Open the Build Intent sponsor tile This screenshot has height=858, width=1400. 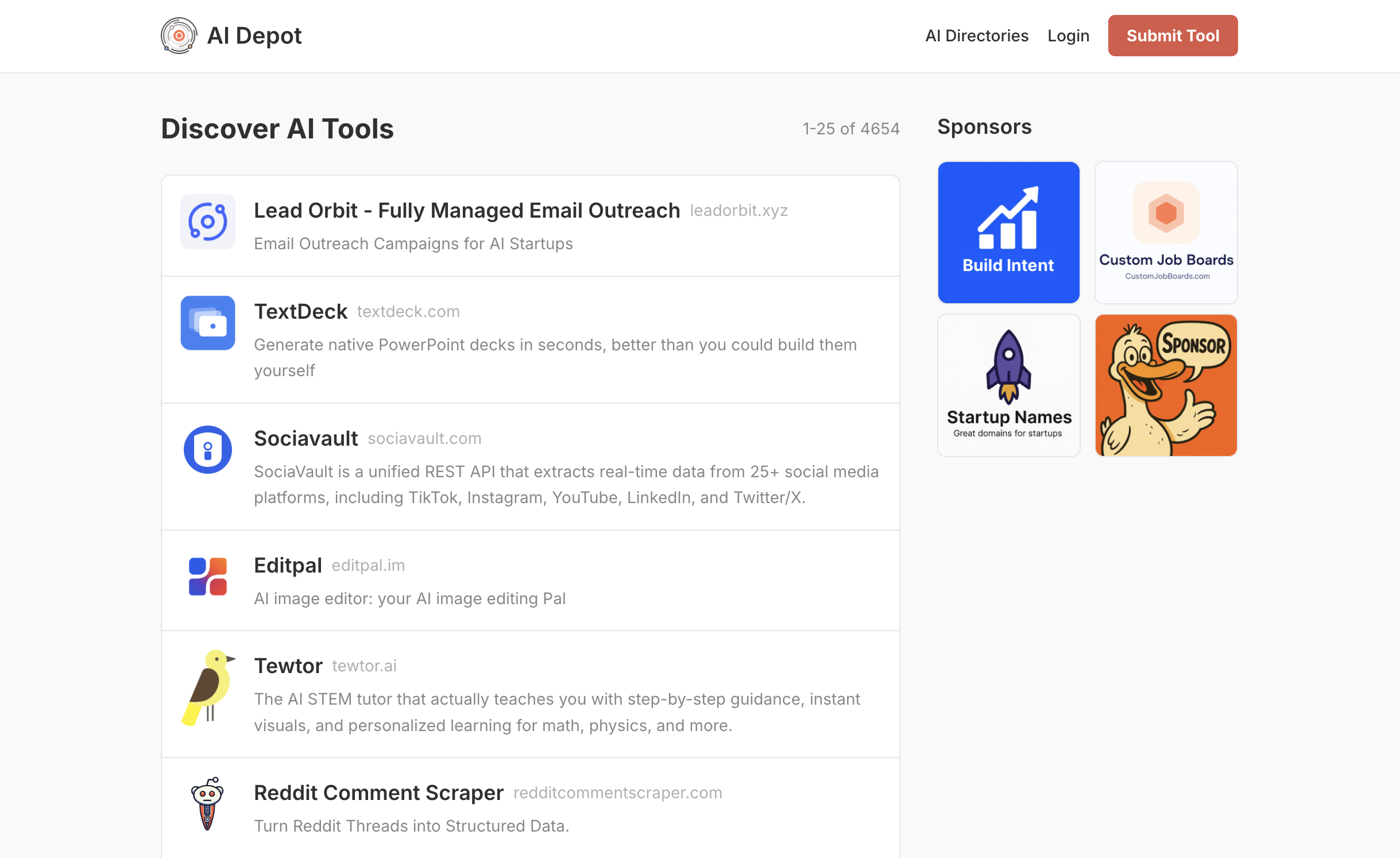pos(1008,233)
